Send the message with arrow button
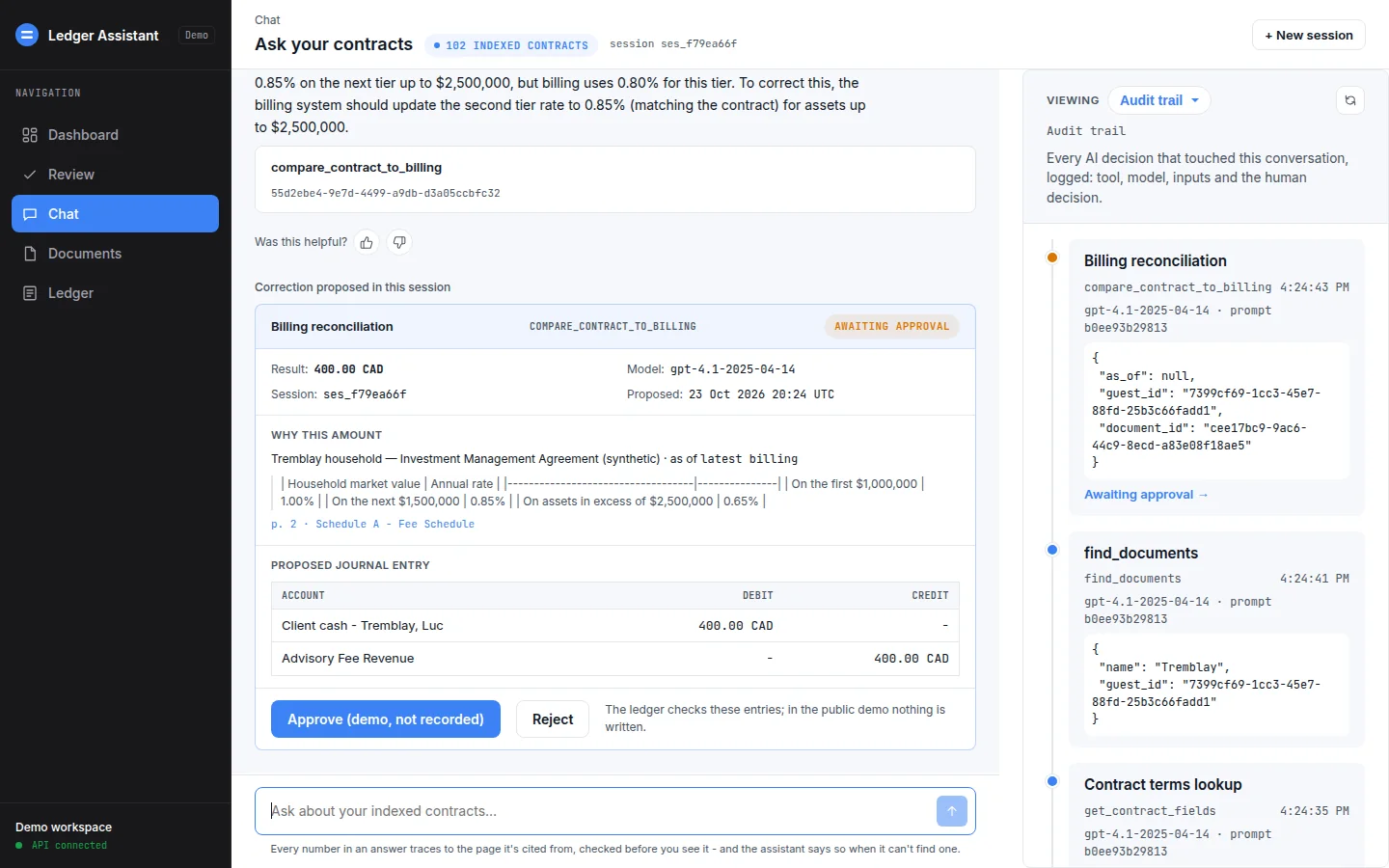The width and height of the screenshot is (1389, 868). pos(952,811)
